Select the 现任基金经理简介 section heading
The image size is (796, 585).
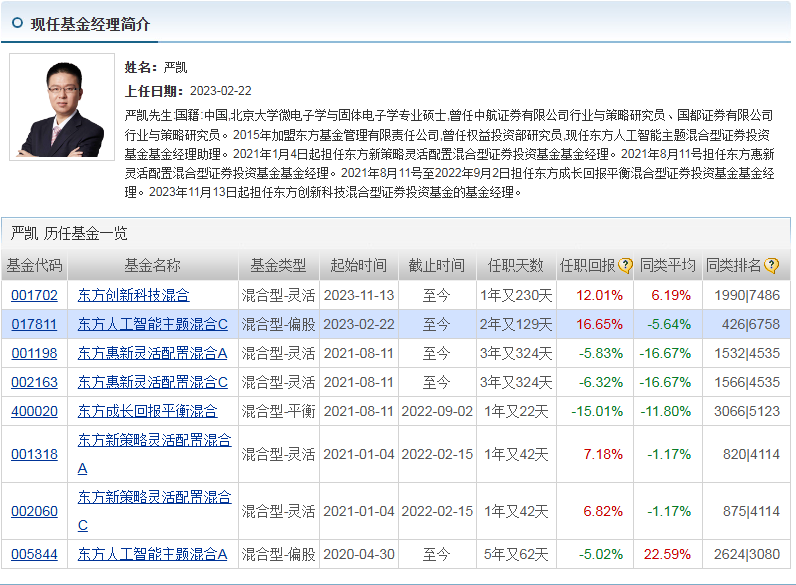pos(90,24)
